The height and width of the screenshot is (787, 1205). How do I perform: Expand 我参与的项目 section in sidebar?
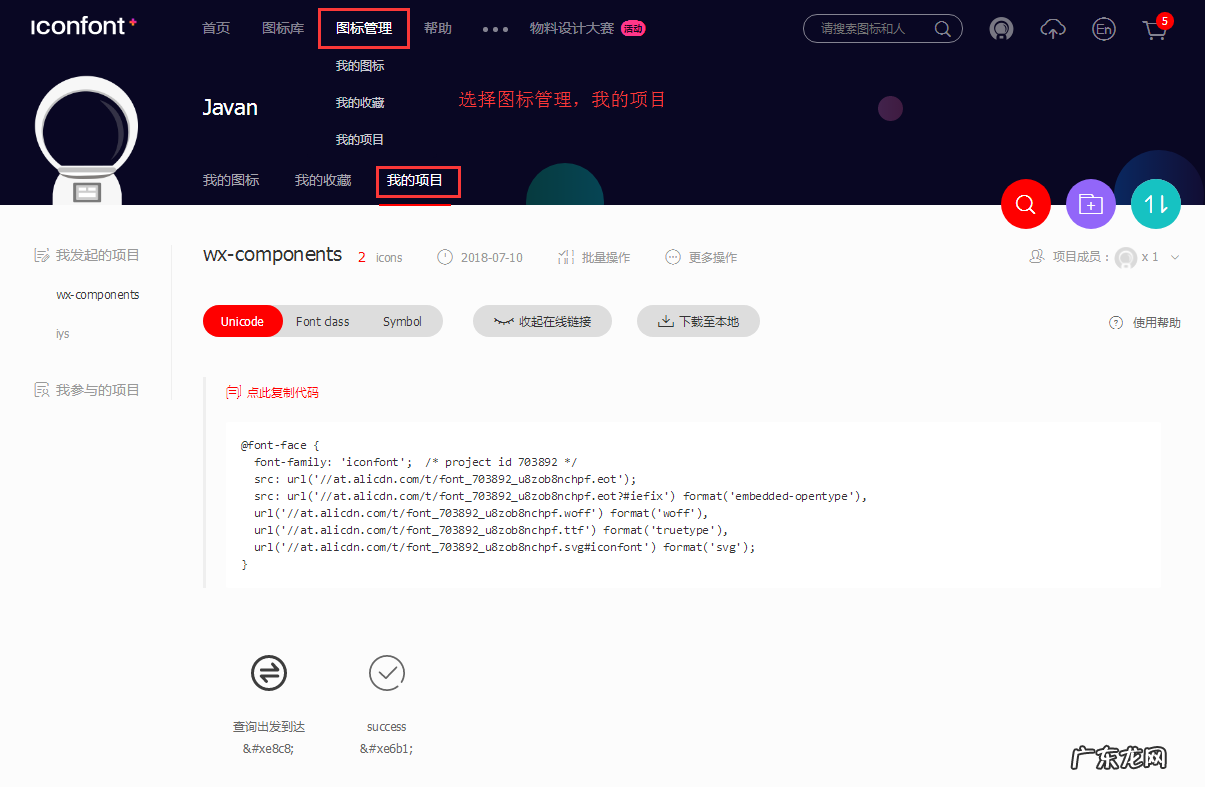[95, 389]
